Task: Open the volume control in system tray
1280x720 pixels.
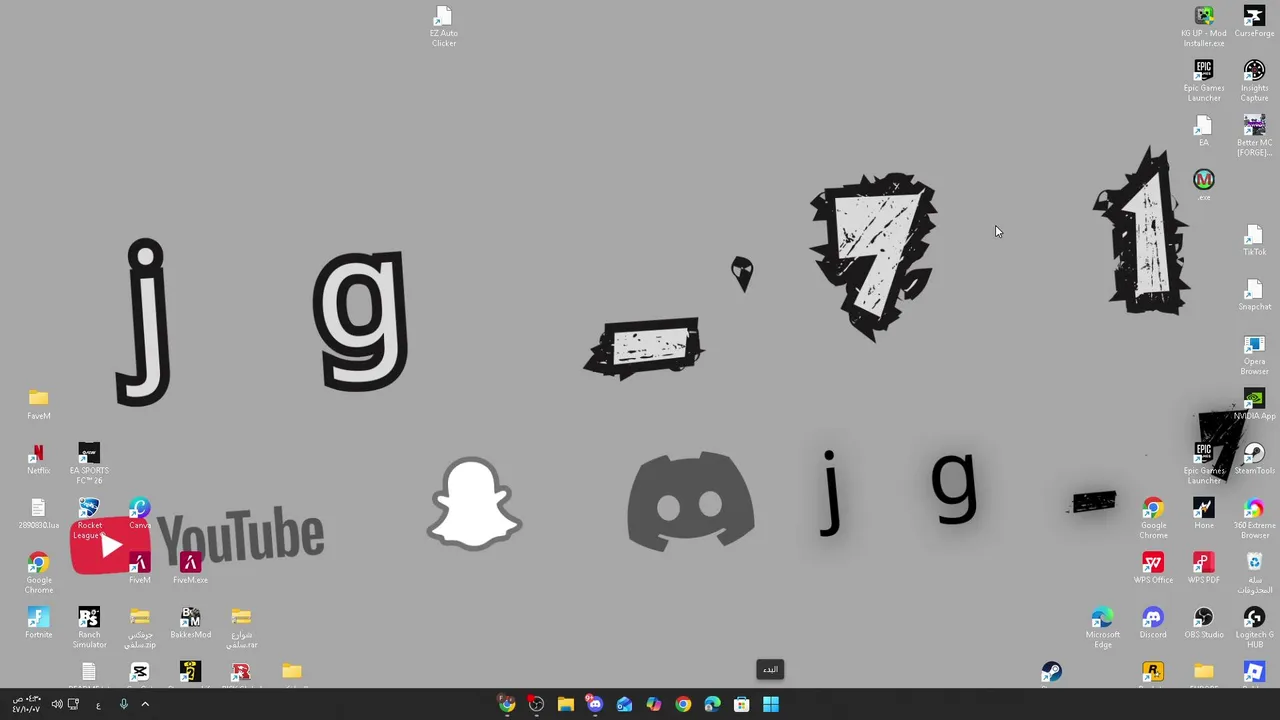Action: 57,705
